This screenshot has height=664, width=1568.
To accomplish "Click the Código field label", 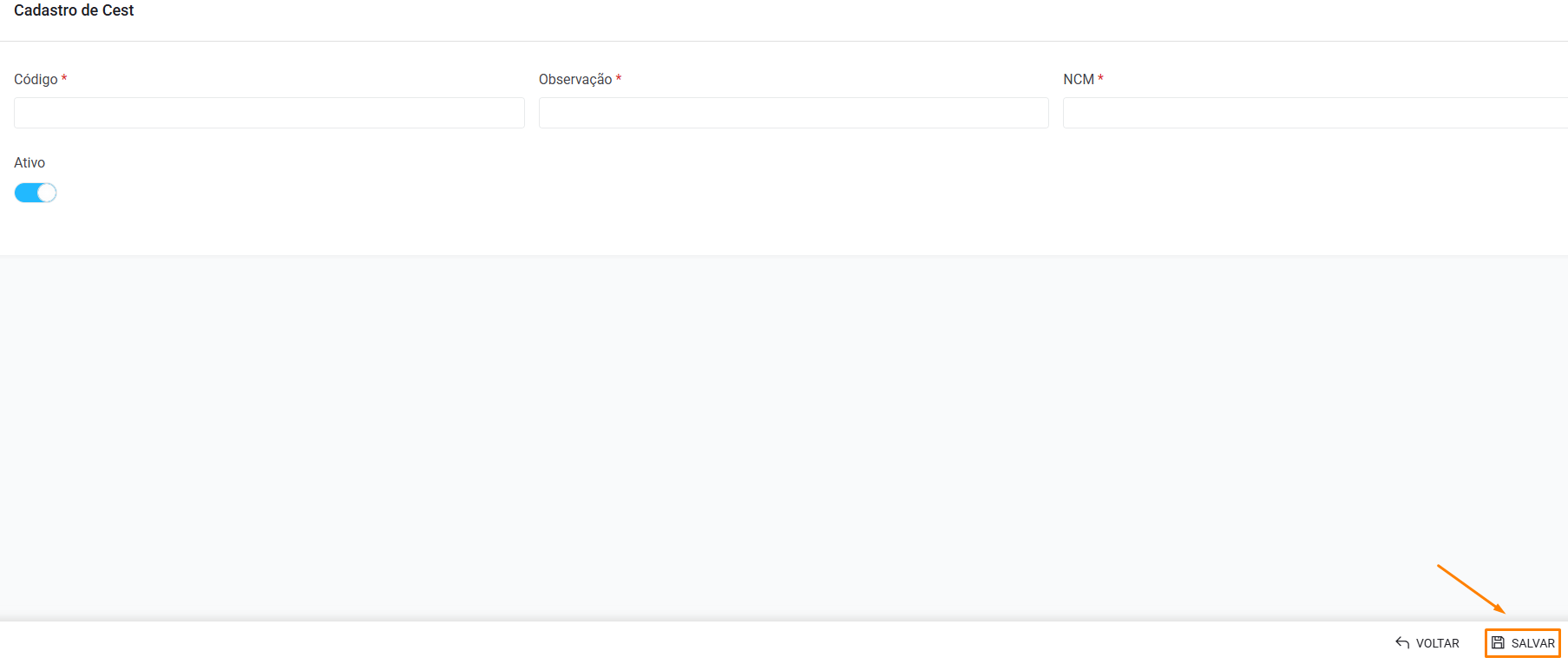I will click(36, 79).
